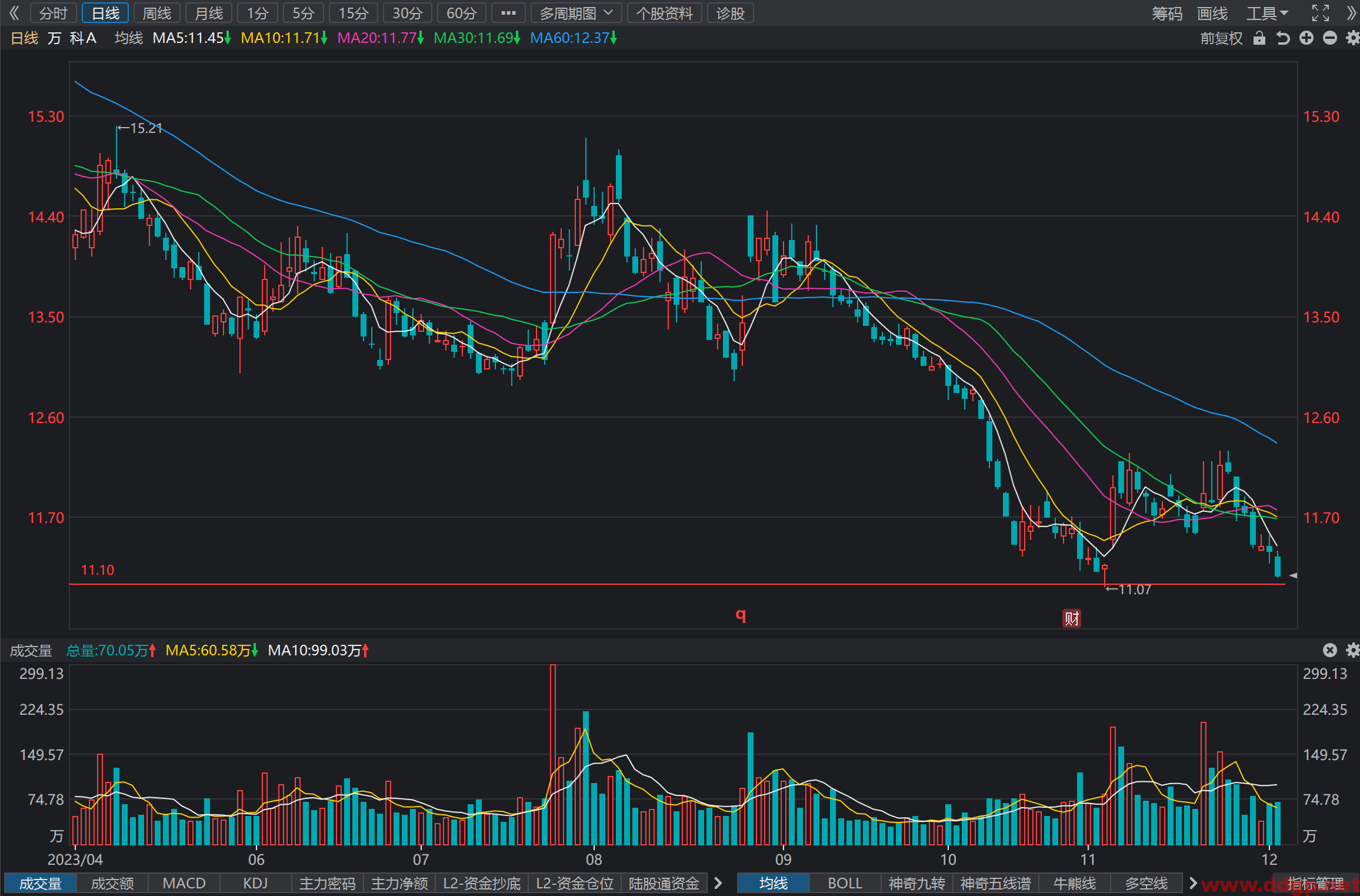Click the lock icon beside 前复权
1360x896 pixels.
1259,38
